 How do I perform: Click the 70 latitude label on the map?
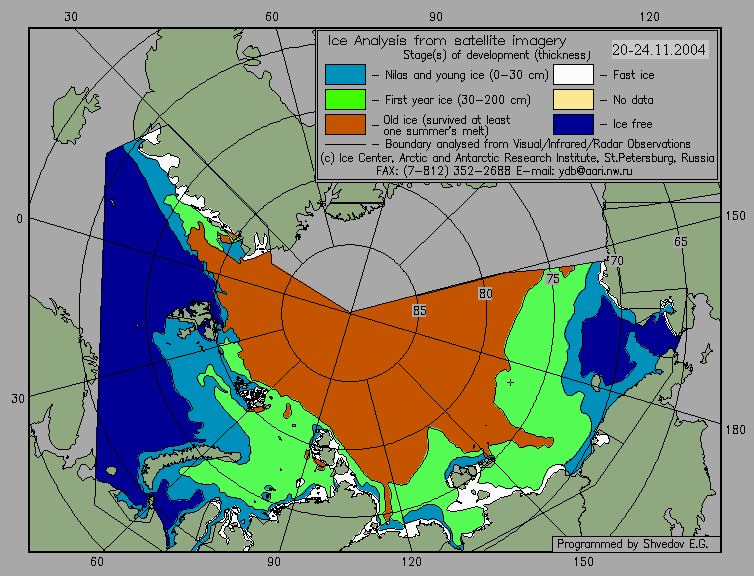tap(616, 261)
